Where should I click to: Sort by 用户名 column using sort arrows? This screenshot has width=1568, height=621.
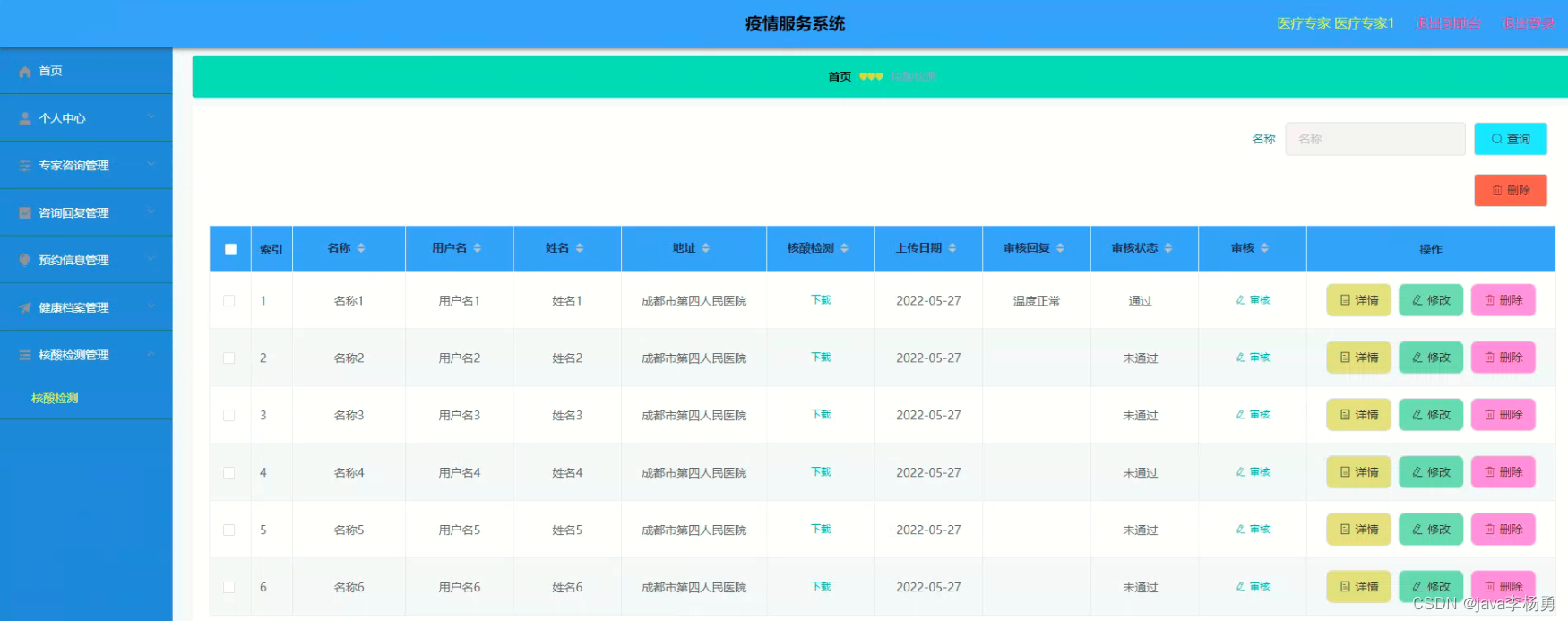[x=478, y=248]
